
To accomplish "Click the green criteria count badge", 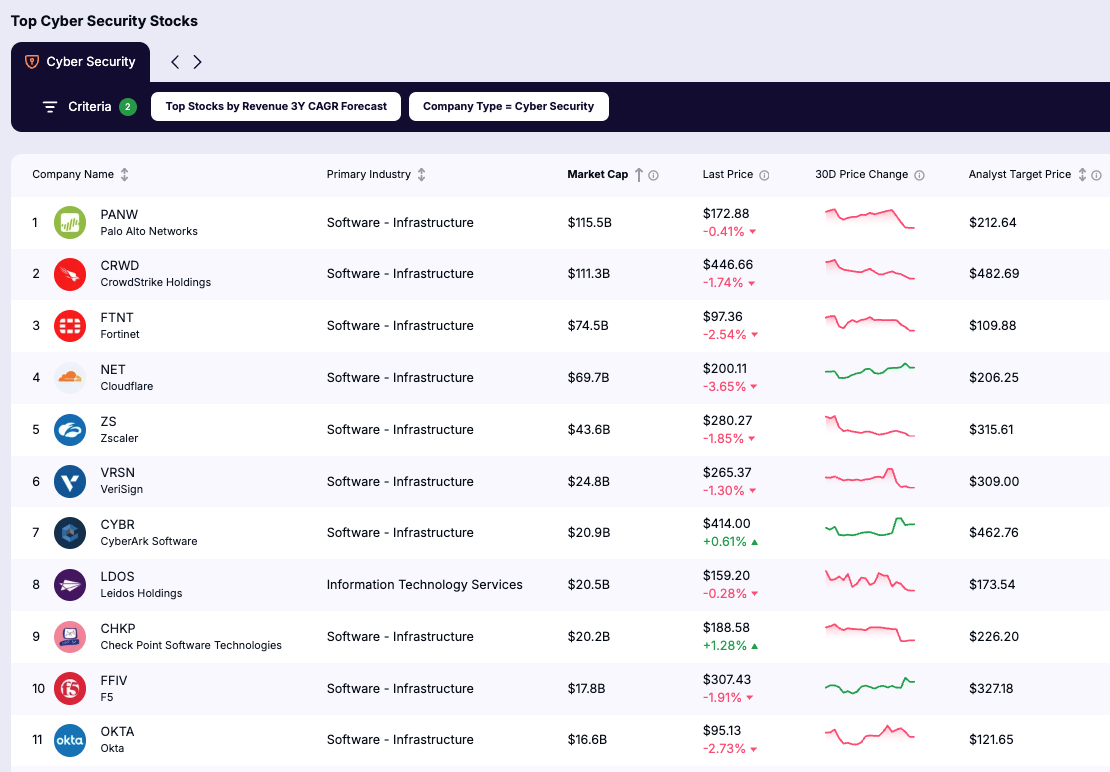I will [x=127, y=107].
